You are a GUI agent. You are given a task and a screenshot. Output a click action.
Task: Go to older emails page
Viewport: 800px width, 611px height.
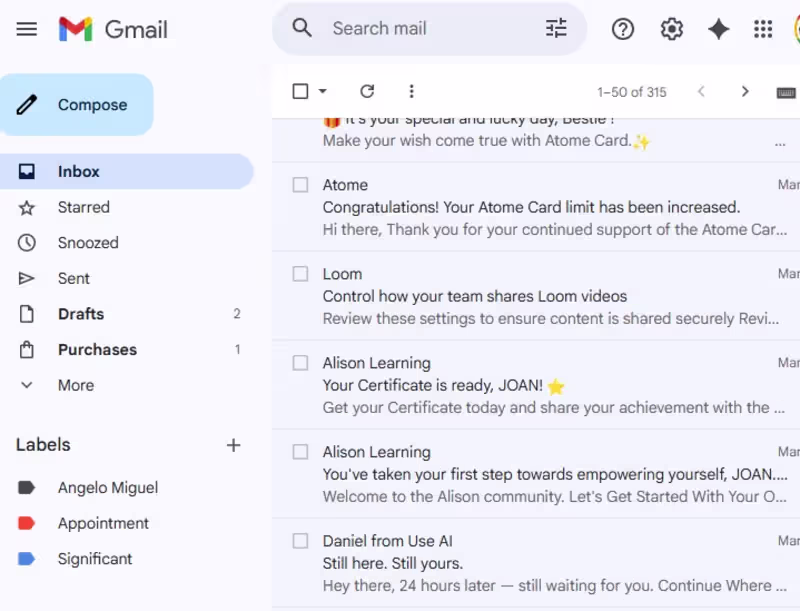[x=745, y=91]
